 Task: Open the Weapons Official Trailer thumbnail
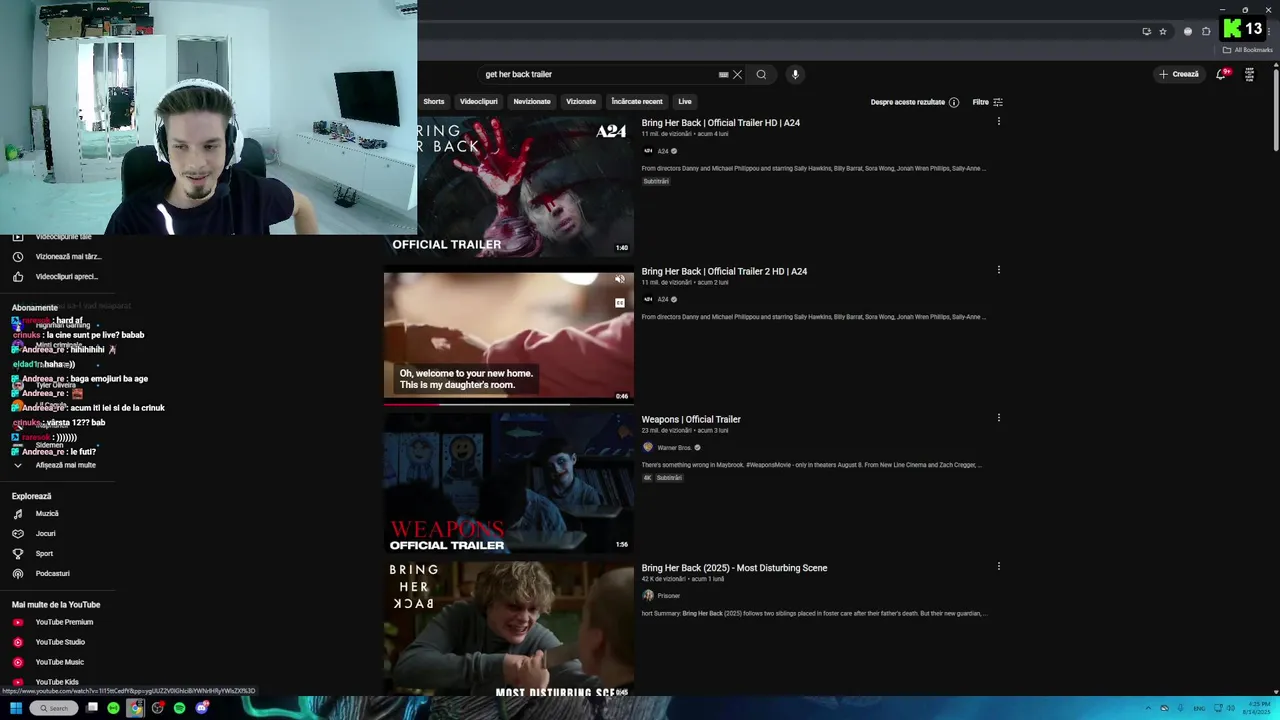click(x=509, y=483)
